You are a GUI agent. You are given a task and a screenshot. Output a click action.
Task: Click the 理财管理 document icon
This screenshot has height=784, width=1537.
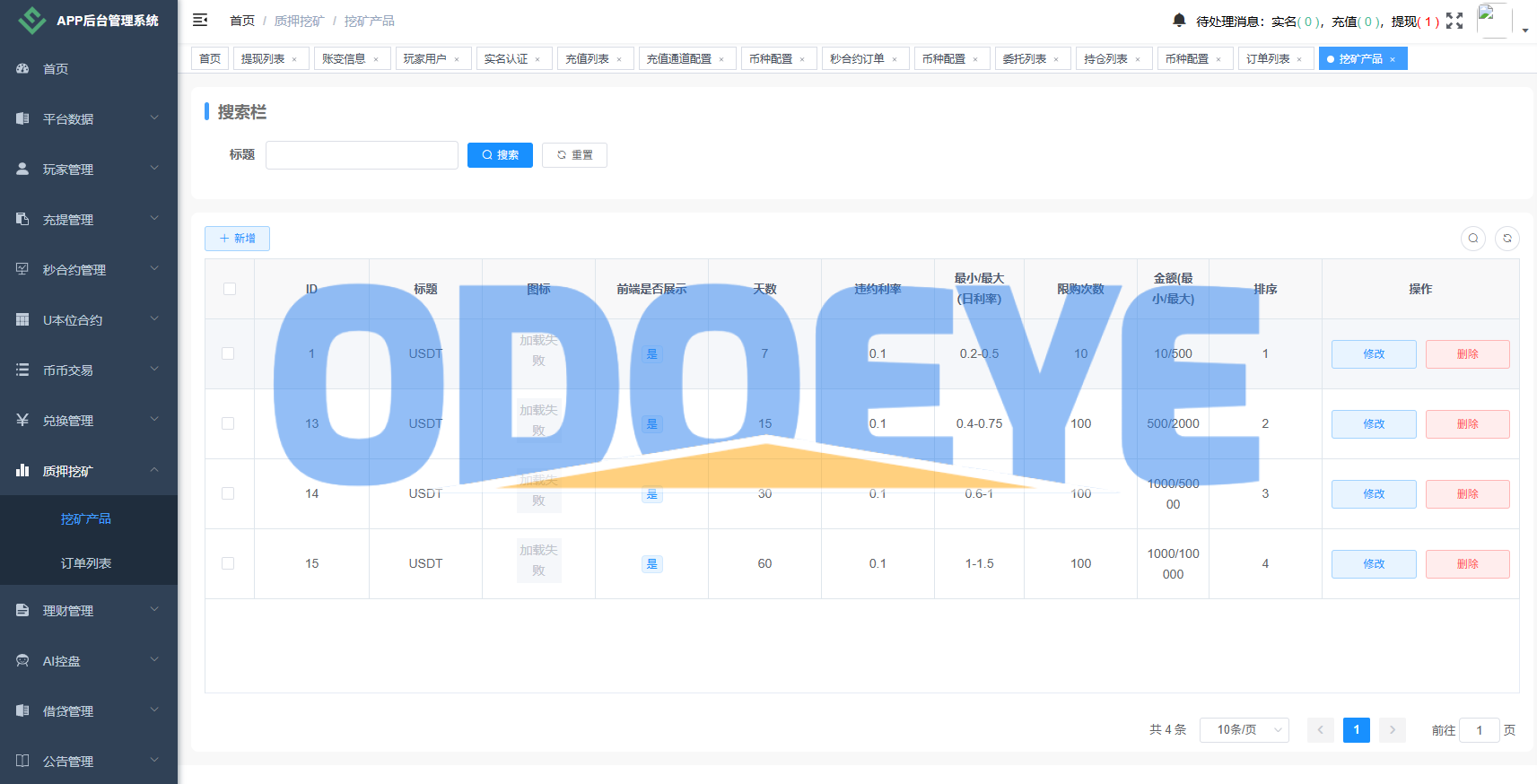22,611
